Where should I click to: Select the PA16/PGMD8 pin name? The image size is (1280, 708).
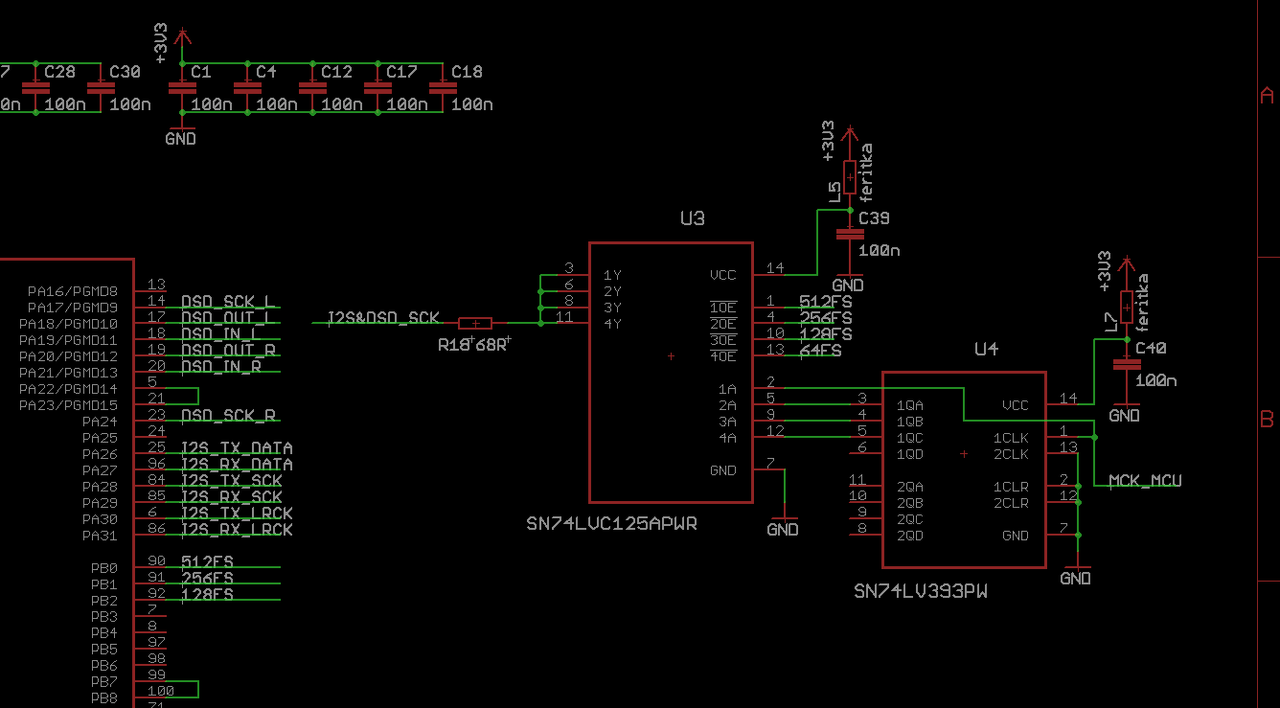tap(73, 291)
